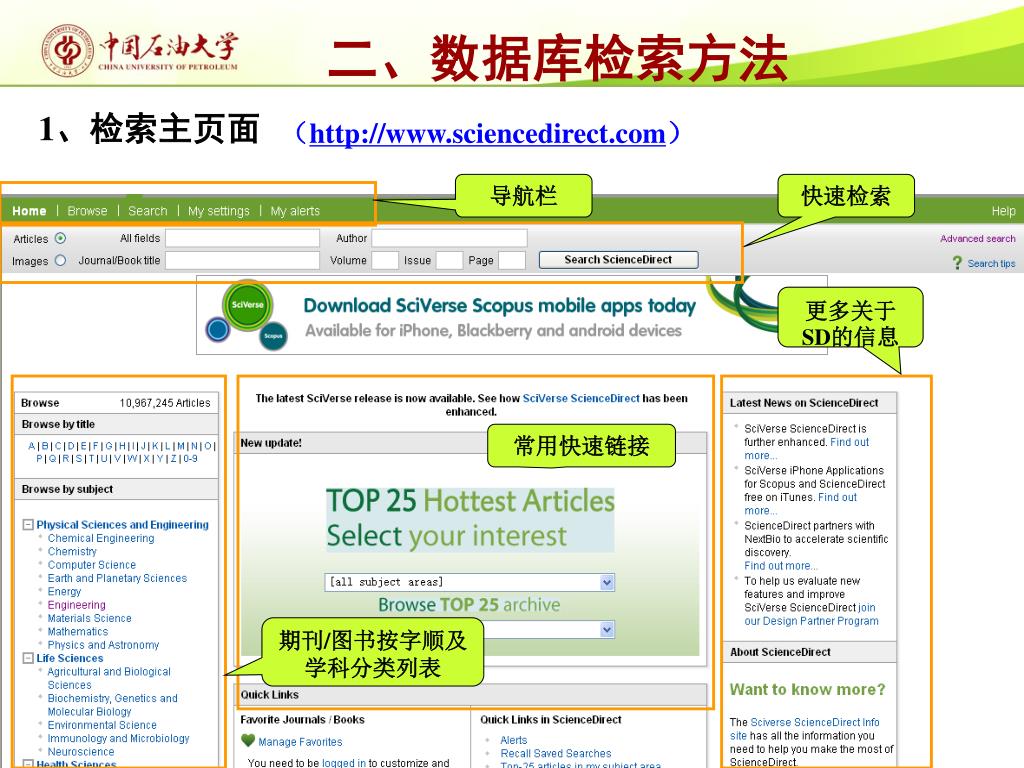Viewport: 1024px width, 768px height.
Task: Click Find out more under further enhanced news
Action: point(849,442)
